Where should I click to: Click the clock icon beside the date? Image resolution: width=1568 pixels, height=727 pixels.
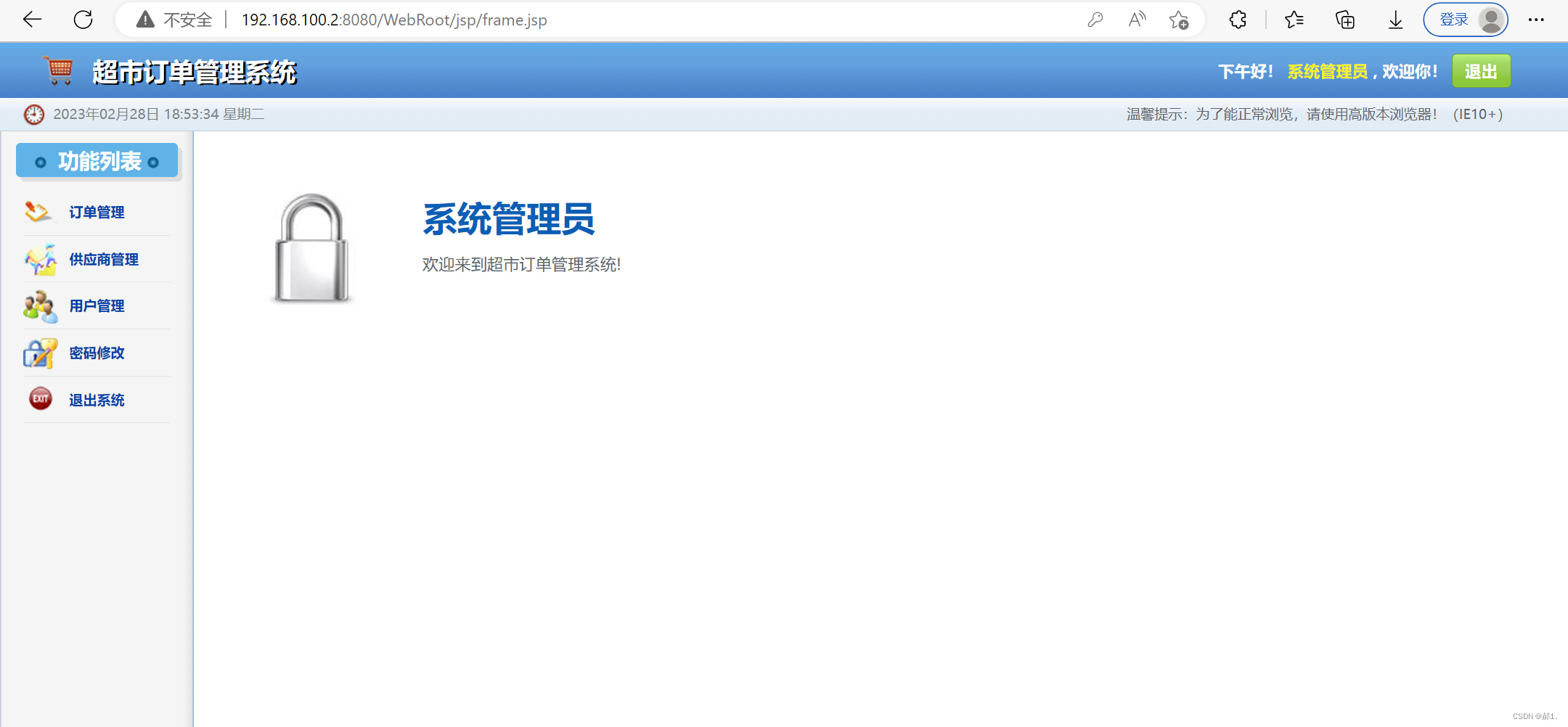[x=33, y=114]
